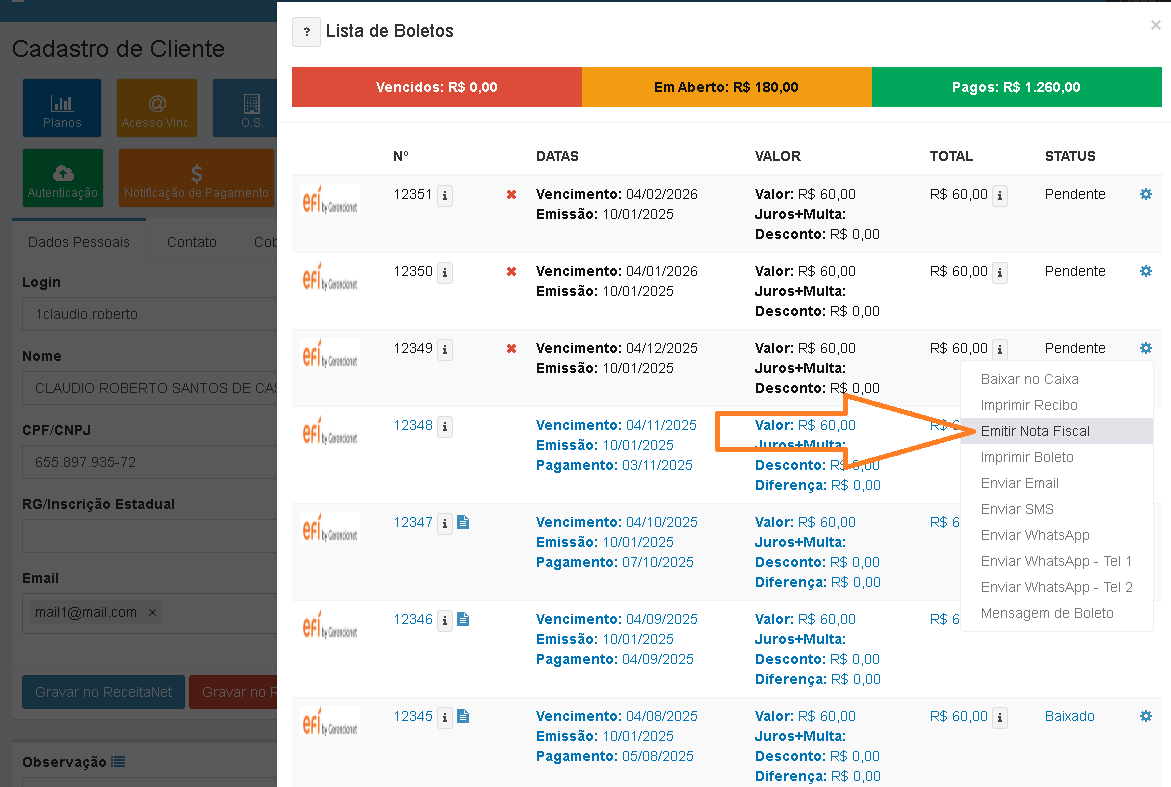Click document icon beside boleto 12347
Image resolution: width=1171 pixels, height=787 pixels.
463,522
